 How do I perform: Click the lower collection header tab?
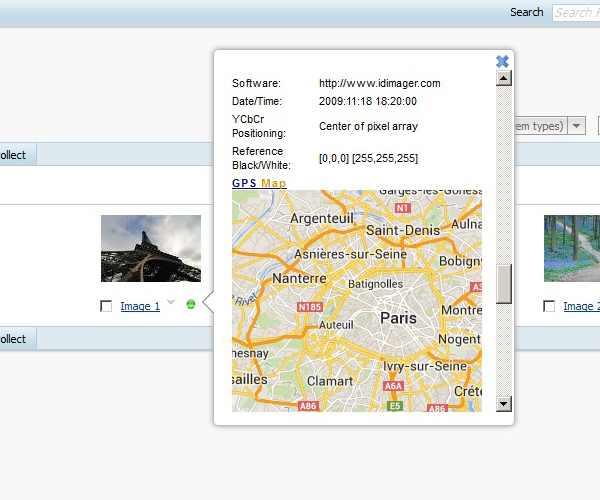tap(18, 339)
